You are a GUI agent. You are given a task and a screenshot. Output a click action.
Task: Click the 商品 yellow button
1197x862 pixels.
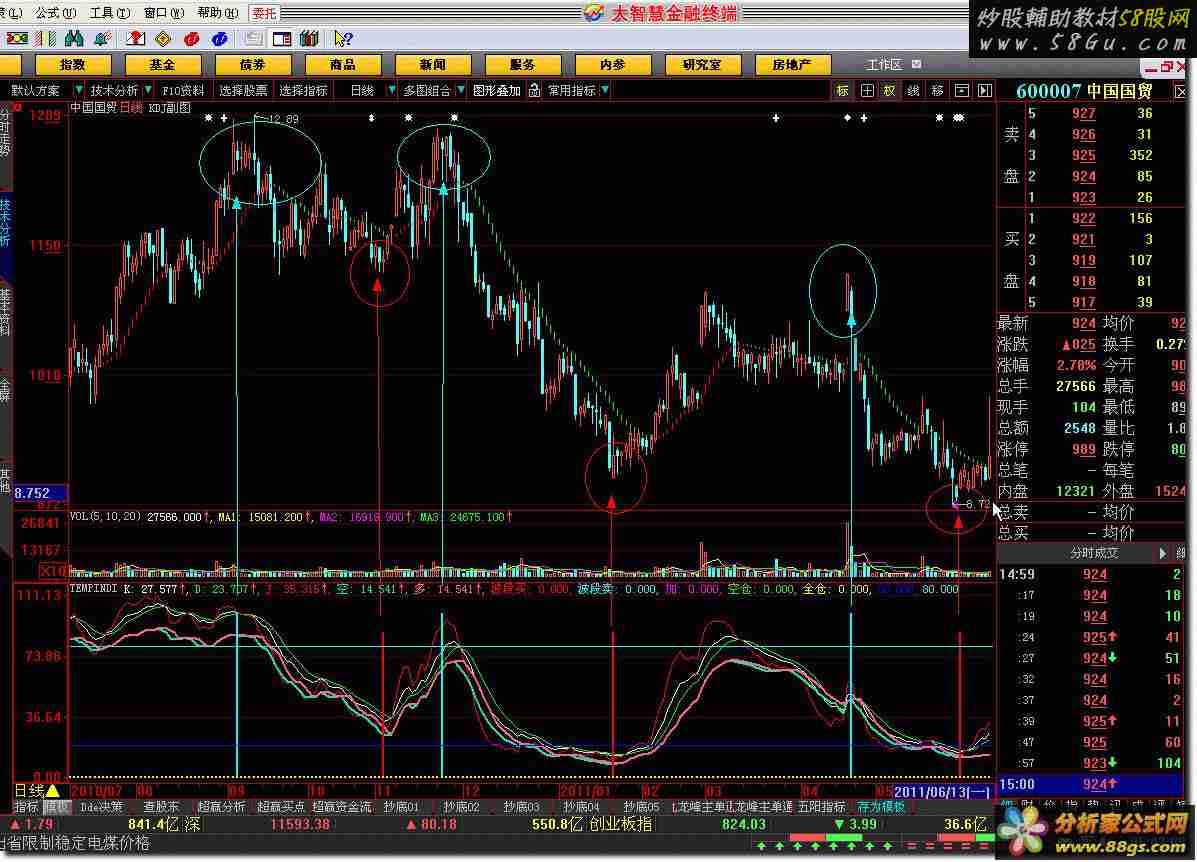[342, 65]
